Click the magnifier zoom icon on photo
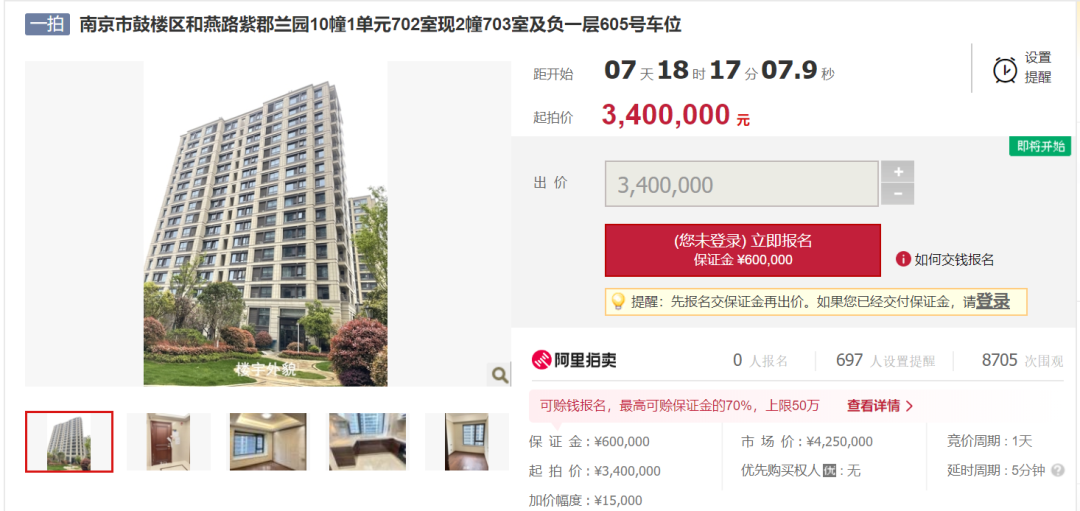The height and width of the screenshot is (511, 1080). pyautogui.click(x=499, y=375)
